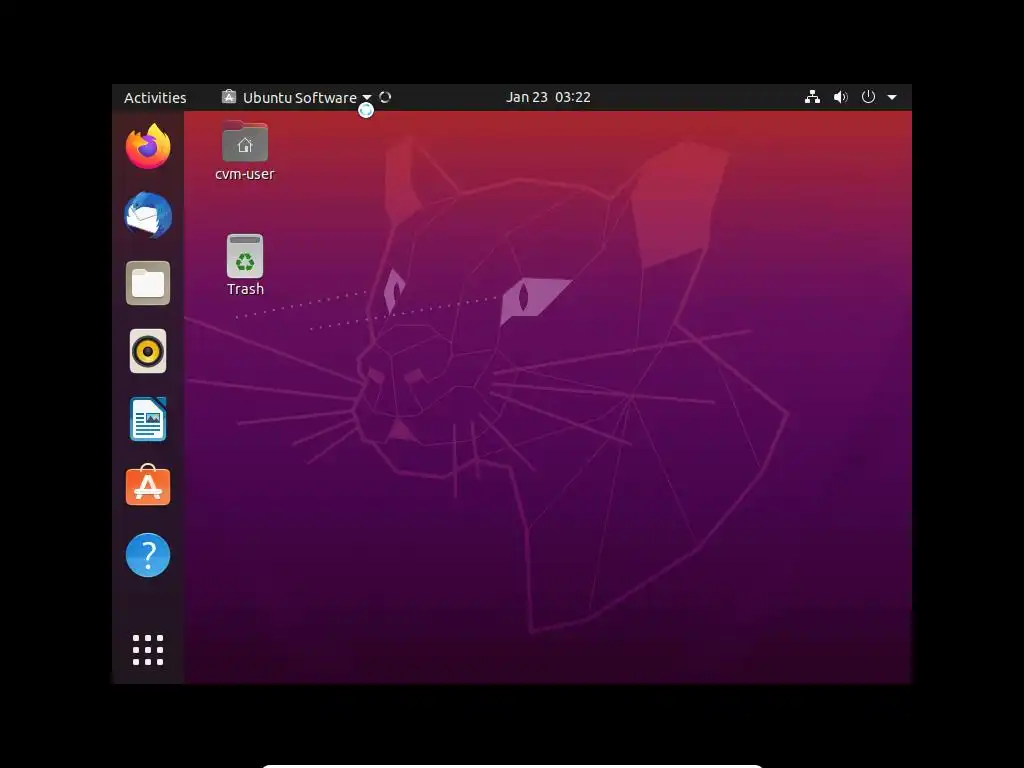
Task: Open the Activities overview
Action: point(155,97)
